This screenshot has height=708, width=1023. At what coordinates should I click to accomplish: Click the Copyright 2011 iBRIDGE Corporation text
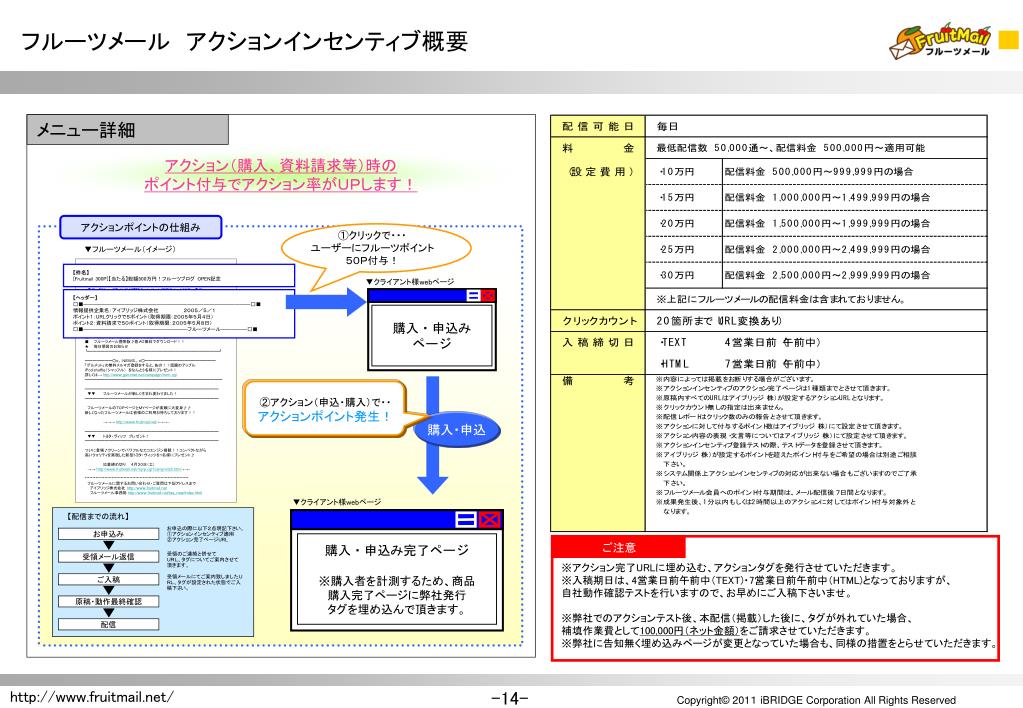(x=816, y=700)
